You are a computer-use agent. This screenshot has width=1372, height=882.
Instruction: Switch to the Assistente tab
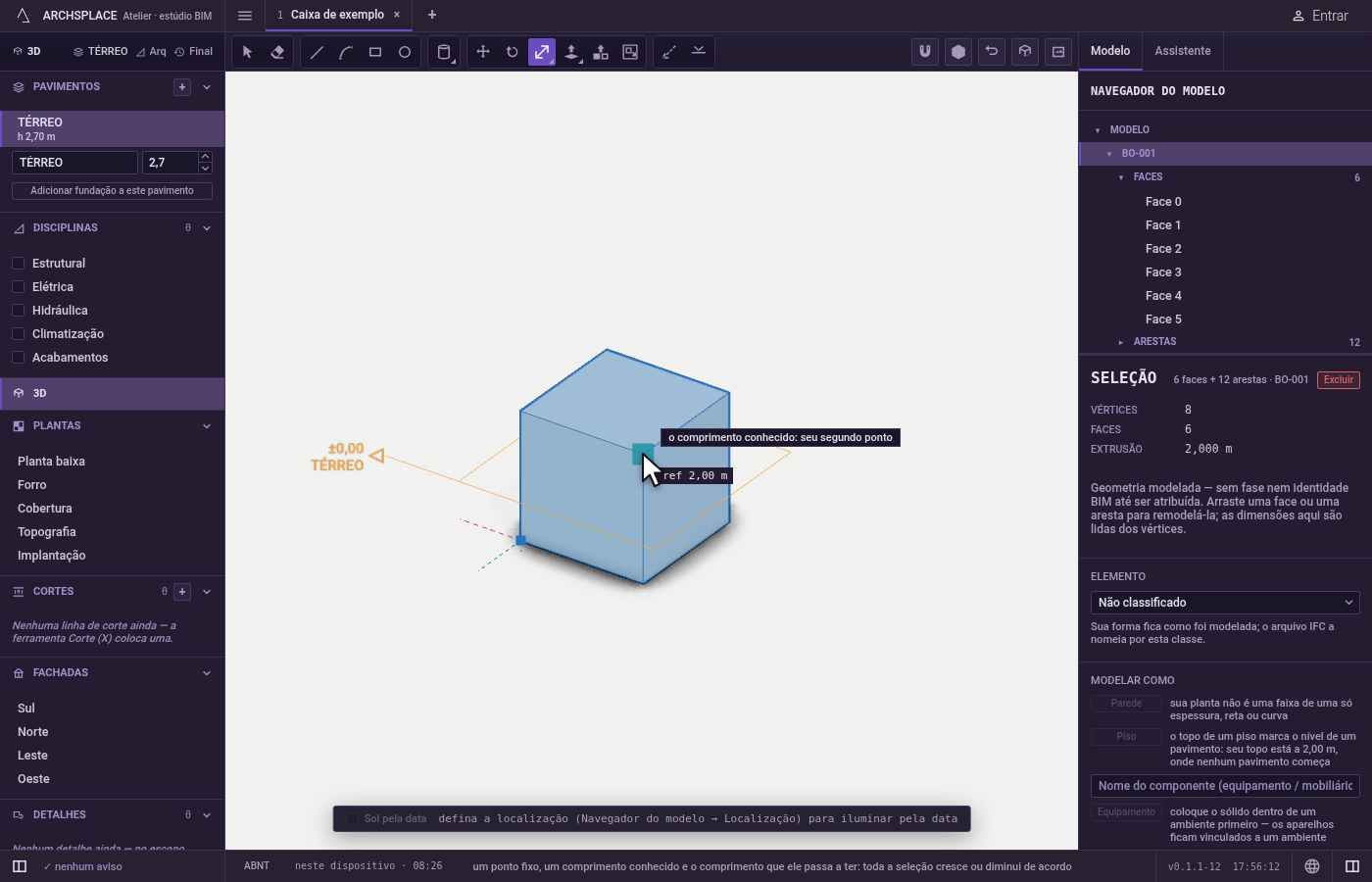1183,51
